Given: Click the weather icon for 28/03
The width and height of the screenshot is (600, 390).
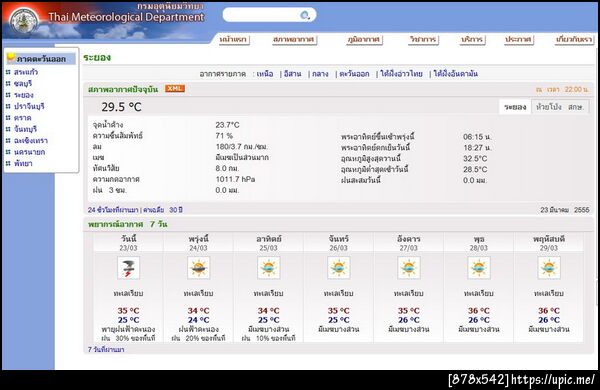Looking at the screenshot, I should [479, 268].
